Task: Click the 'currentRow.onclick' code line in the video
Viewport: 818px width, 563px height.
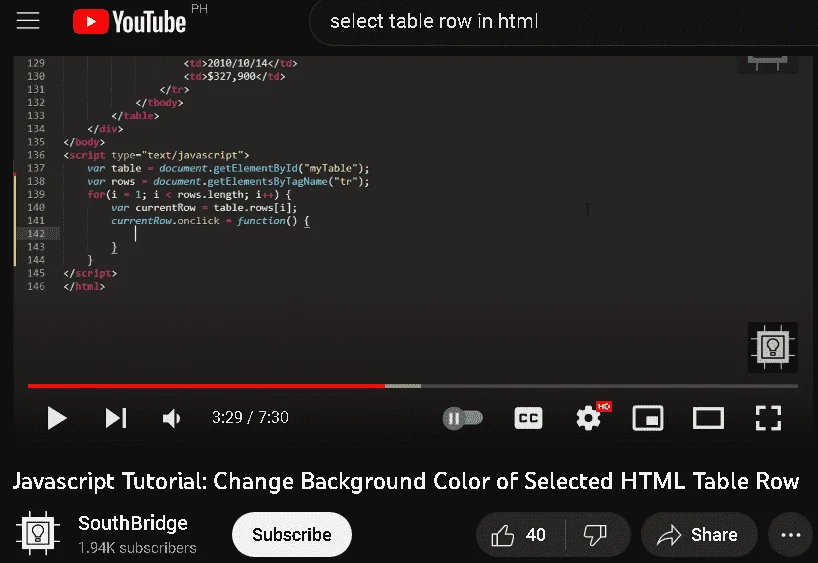Action: [x=210, y=220]
